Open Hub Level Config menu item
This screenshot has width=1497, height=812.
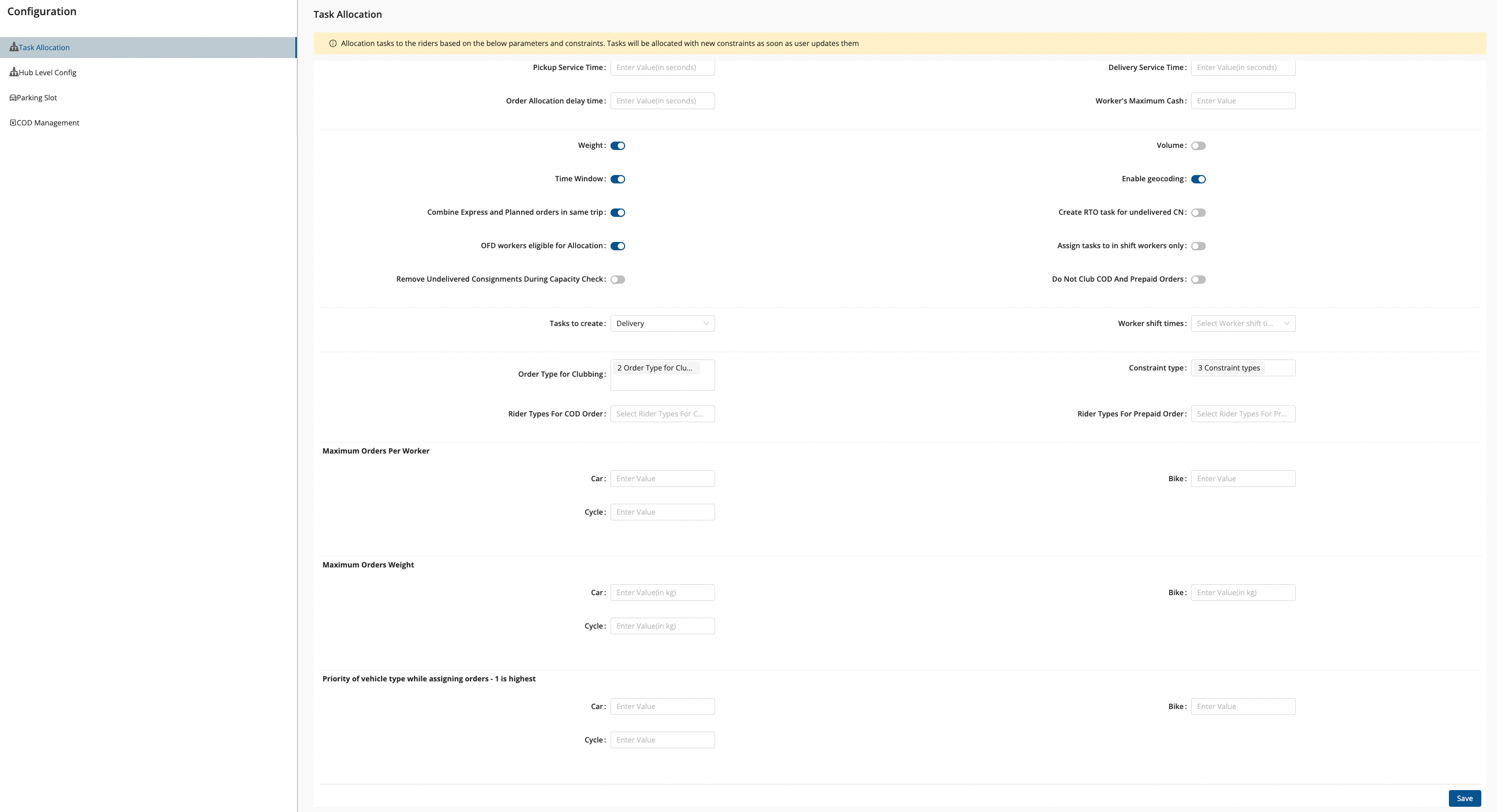(47, 73)
